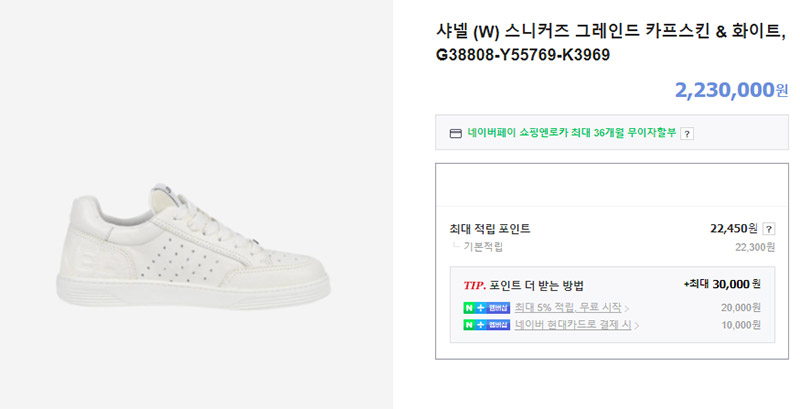Click the 기본적립 sub-item label
Viewport: 800px width, 409px height.
click(483, 247)
